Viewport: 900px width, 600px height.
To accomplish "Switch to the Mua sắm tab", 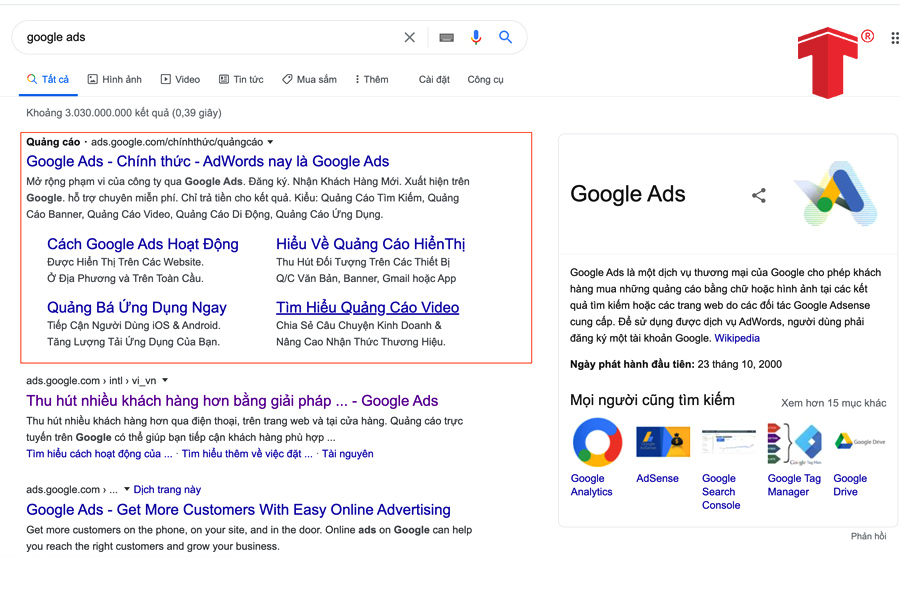I will [309, 79].
